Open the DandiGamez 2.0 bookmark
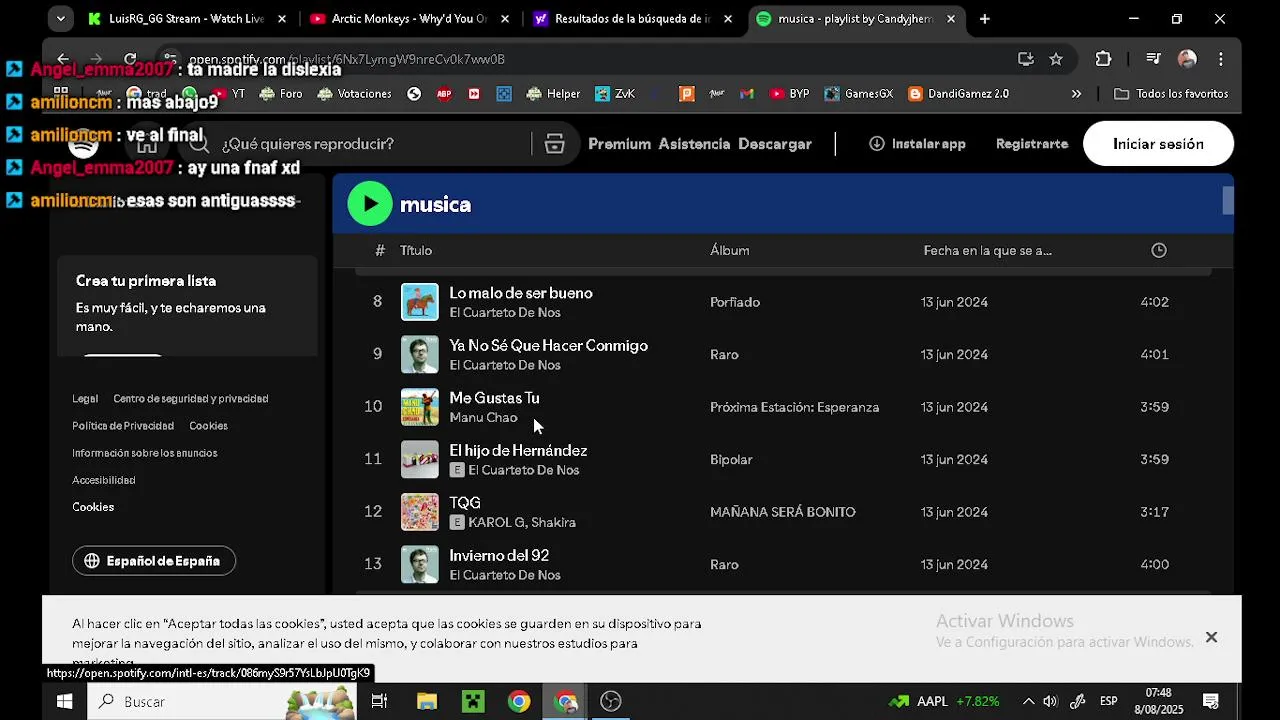 click(959, 94)
